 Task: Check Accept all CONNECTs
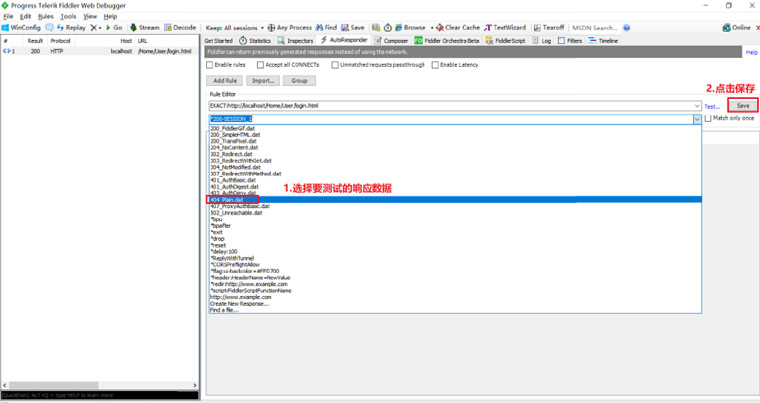[260, 65]
